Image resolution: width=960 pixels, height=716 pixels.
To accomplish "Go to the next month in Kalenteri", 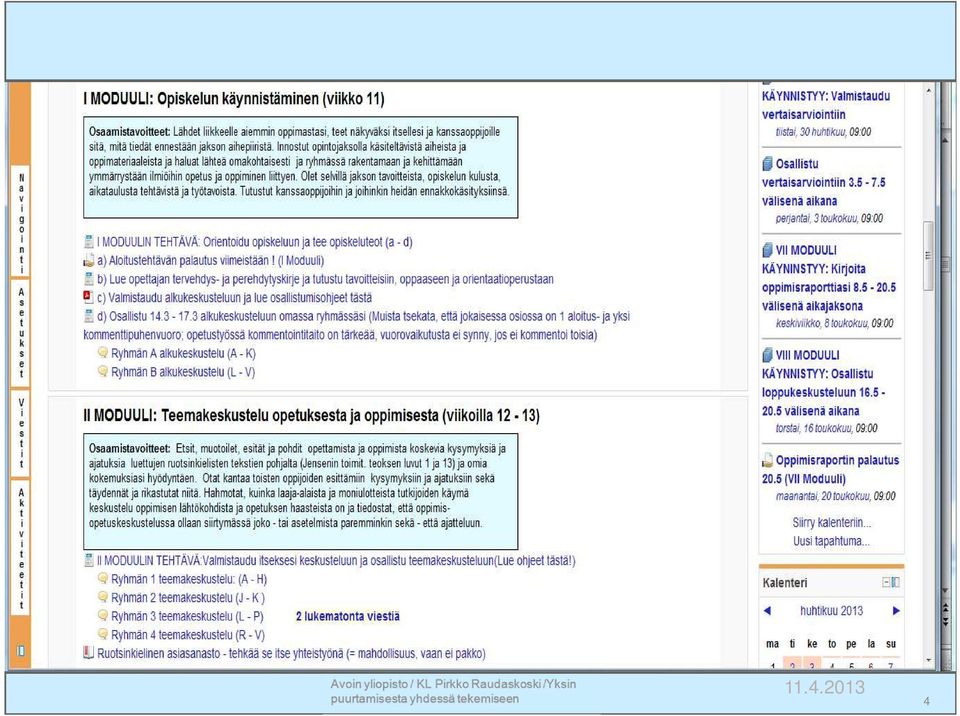I will click(x=896, y=611).
